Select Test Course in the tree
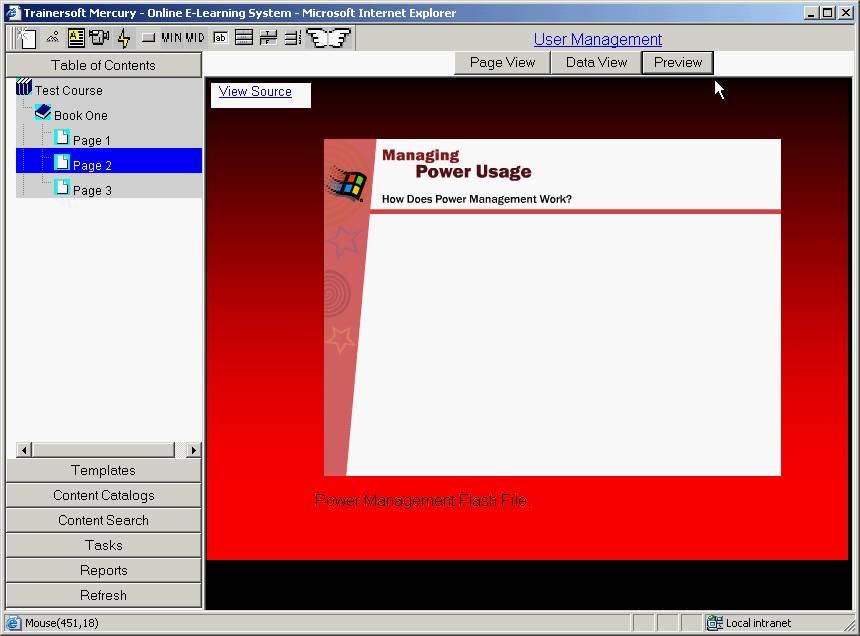 [x=69, y=90]
